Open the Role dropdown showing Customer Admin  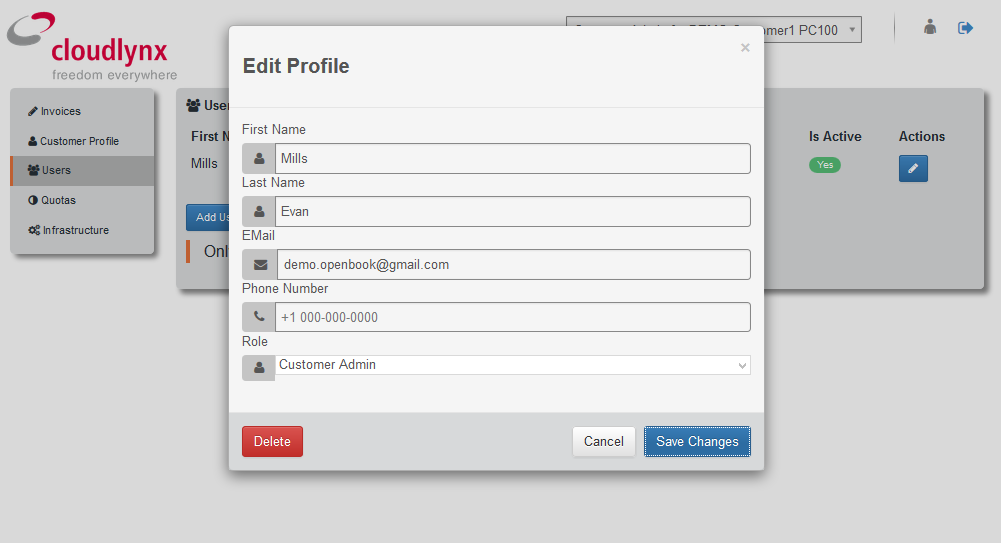[513, 365]
